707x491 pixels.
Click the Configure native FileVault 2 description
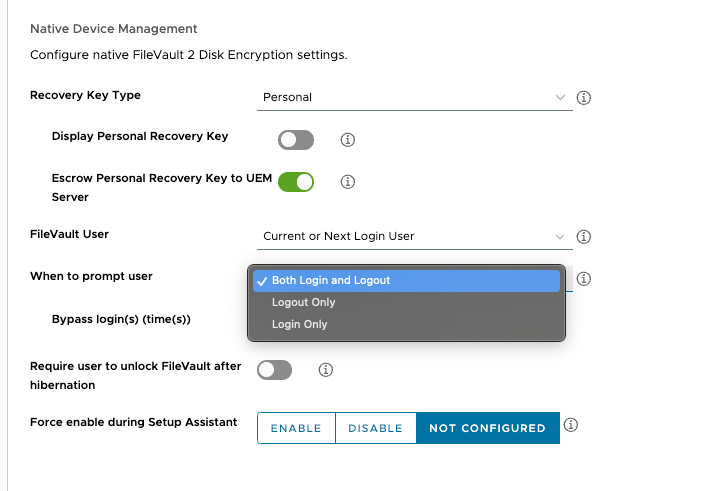(x=188, y=55)
